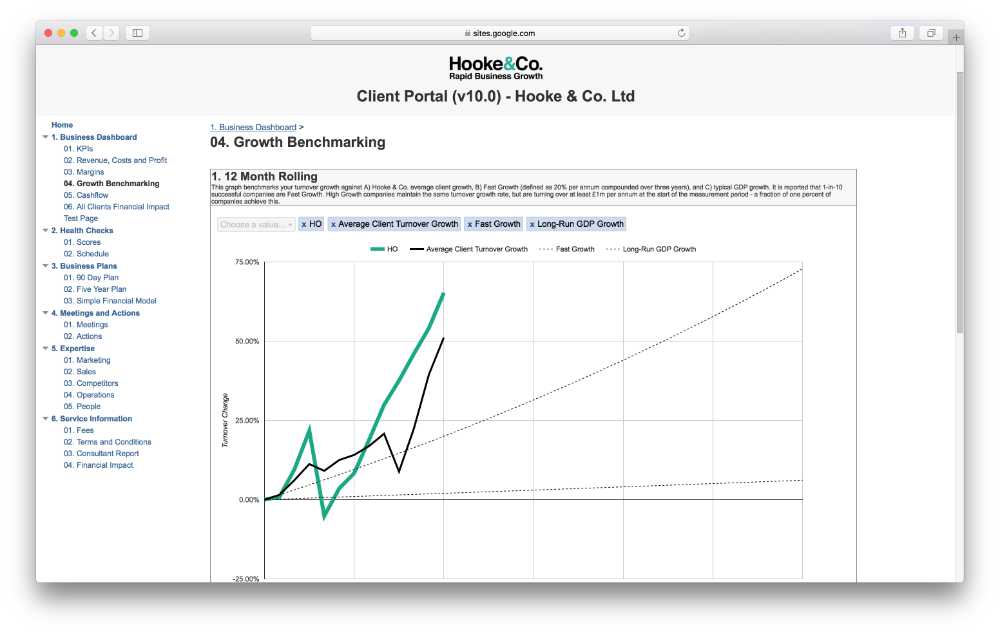Collapse 6. Service Information section triangle
1000x634 pixels.
[45, 418]
